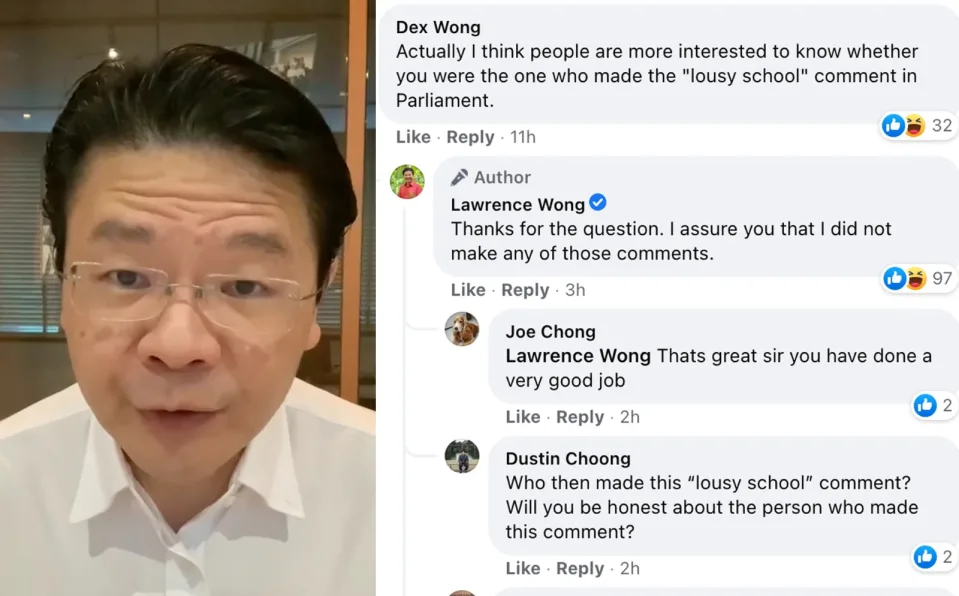Like Dustin Choong's comment
959x596 pixels.
(523, 569)
